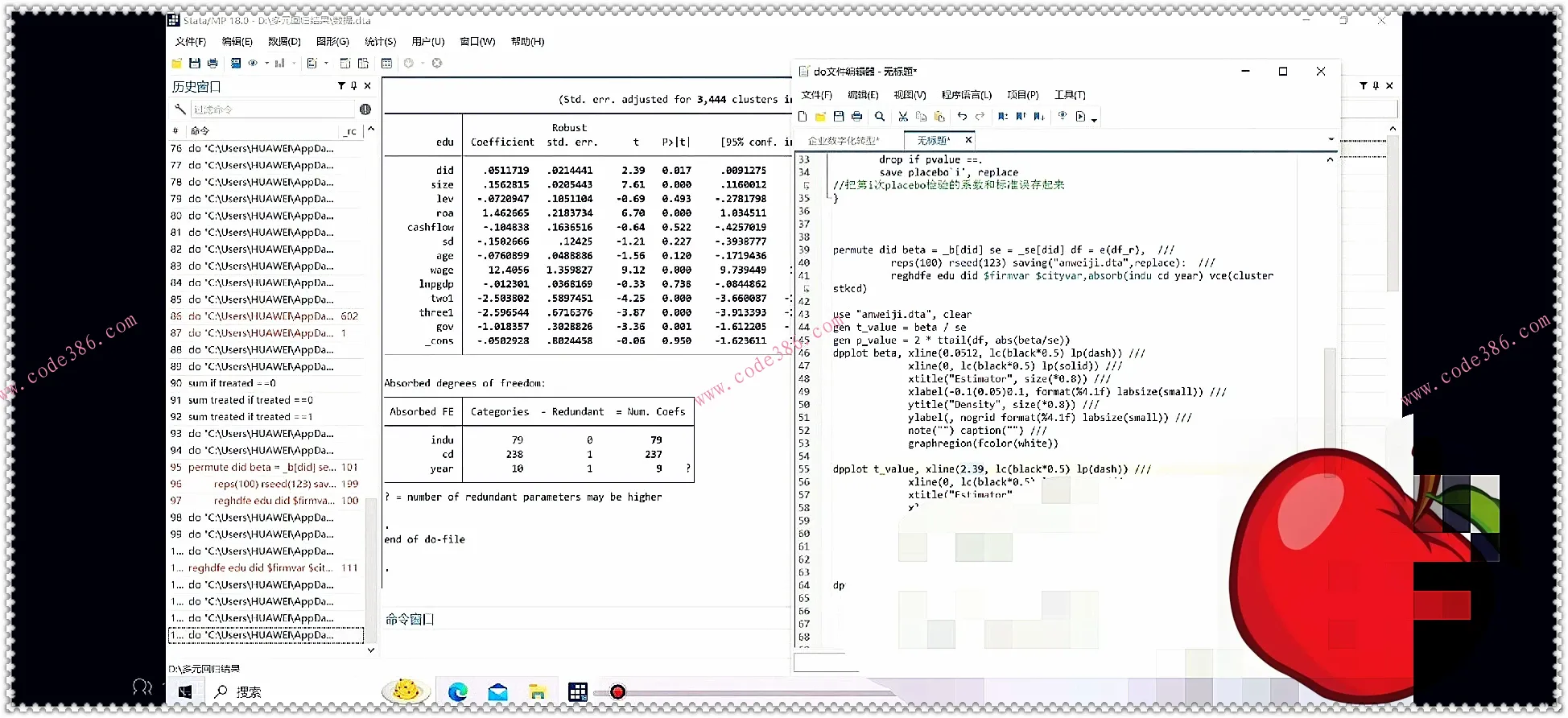
Task: Click the 搜索 search button on the taskbar
Action: (238, 691)
